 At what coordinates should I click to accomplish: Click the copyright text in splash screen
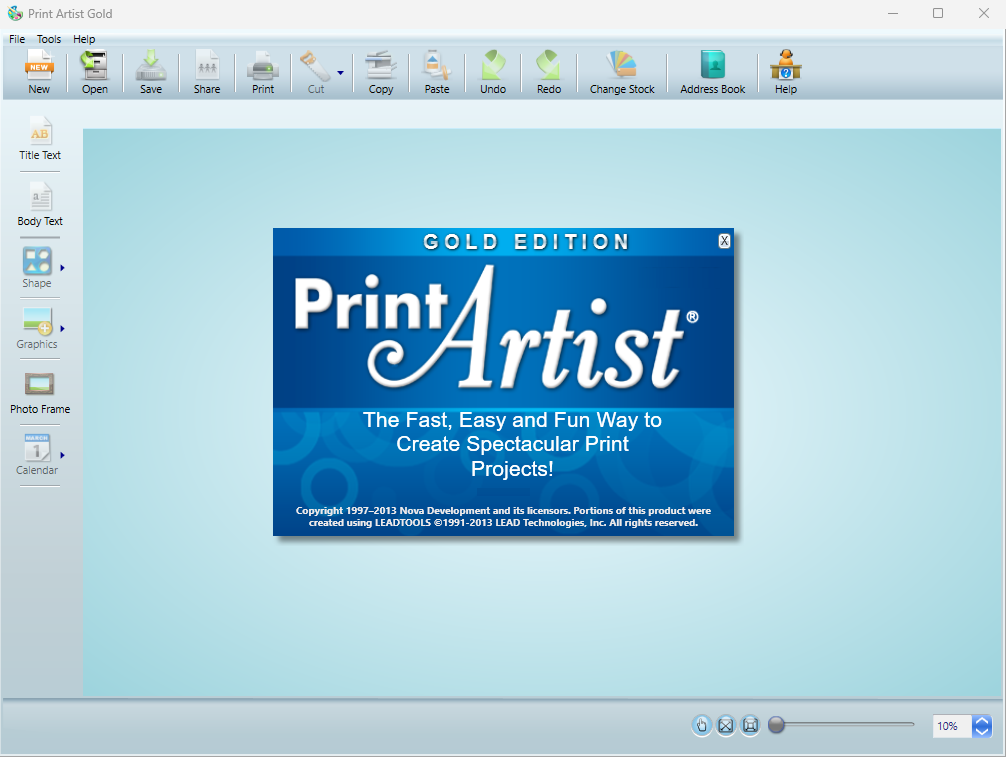click(503, 516)
